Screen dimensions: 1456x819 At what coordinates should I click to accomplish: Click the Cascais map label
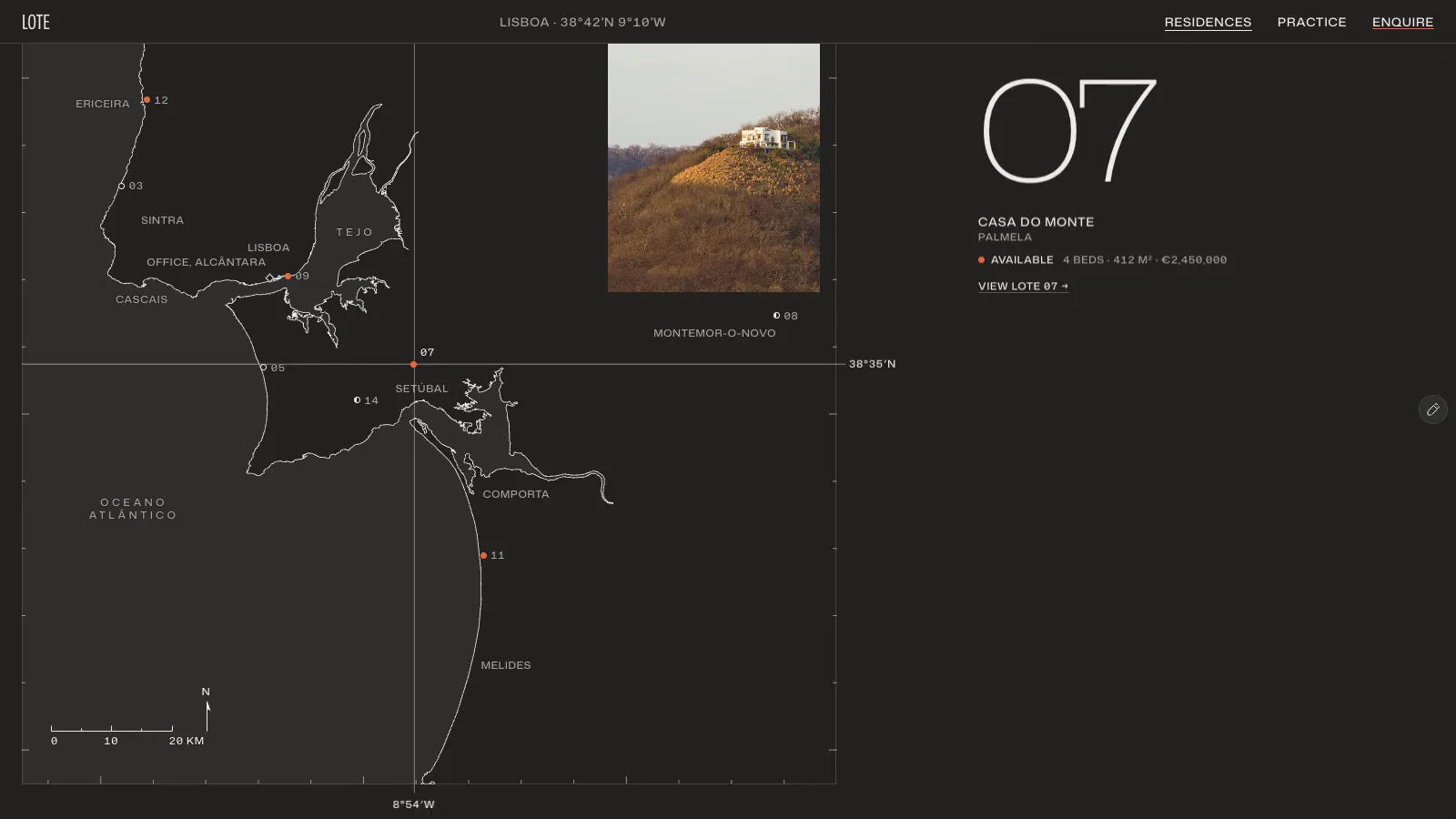[x=141, y=299]
